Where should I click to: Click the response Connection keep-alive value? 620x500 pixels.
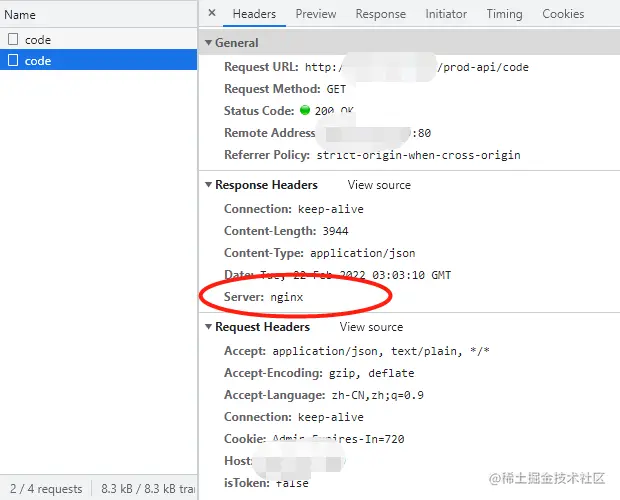coord(331,209)
